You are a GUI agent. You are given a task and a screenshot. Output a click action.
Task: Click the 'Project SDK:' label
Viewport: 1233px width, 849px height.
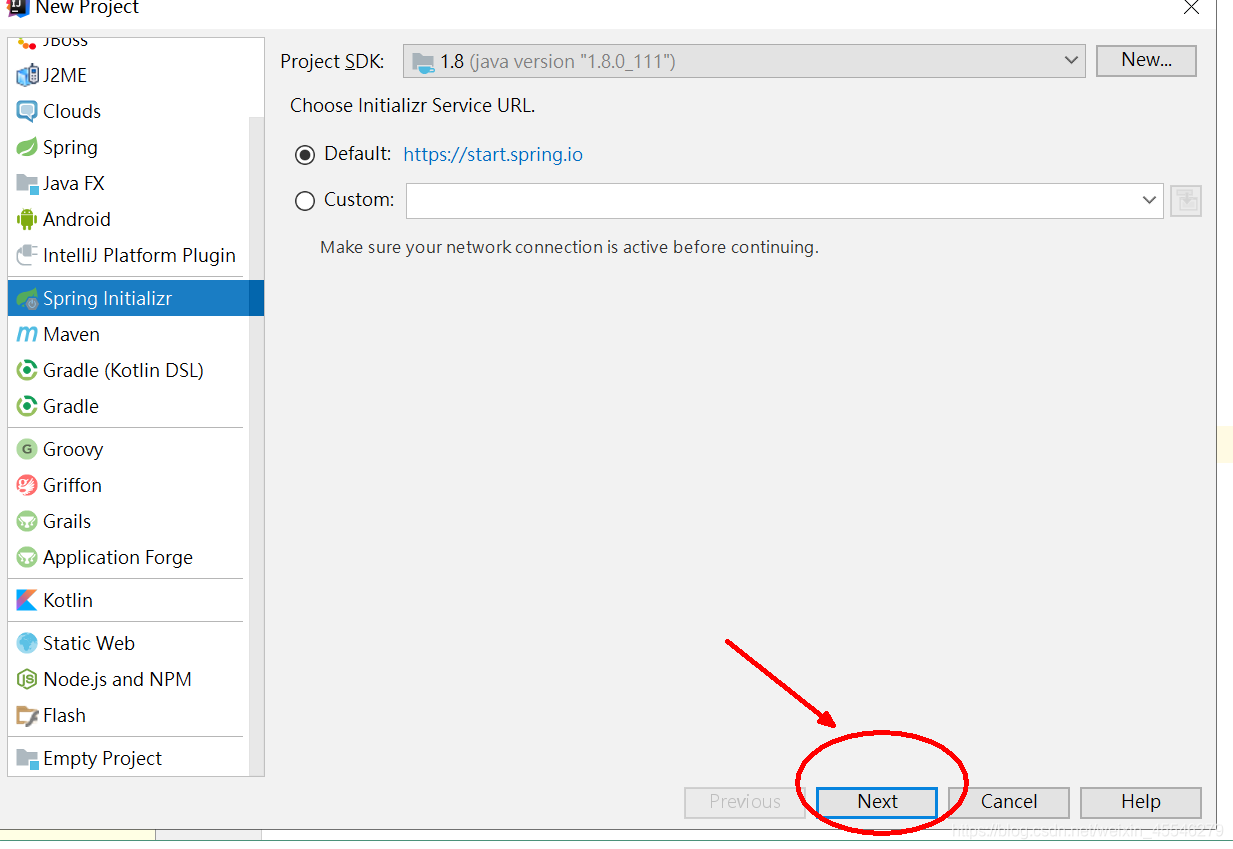[x=332, y=61]
